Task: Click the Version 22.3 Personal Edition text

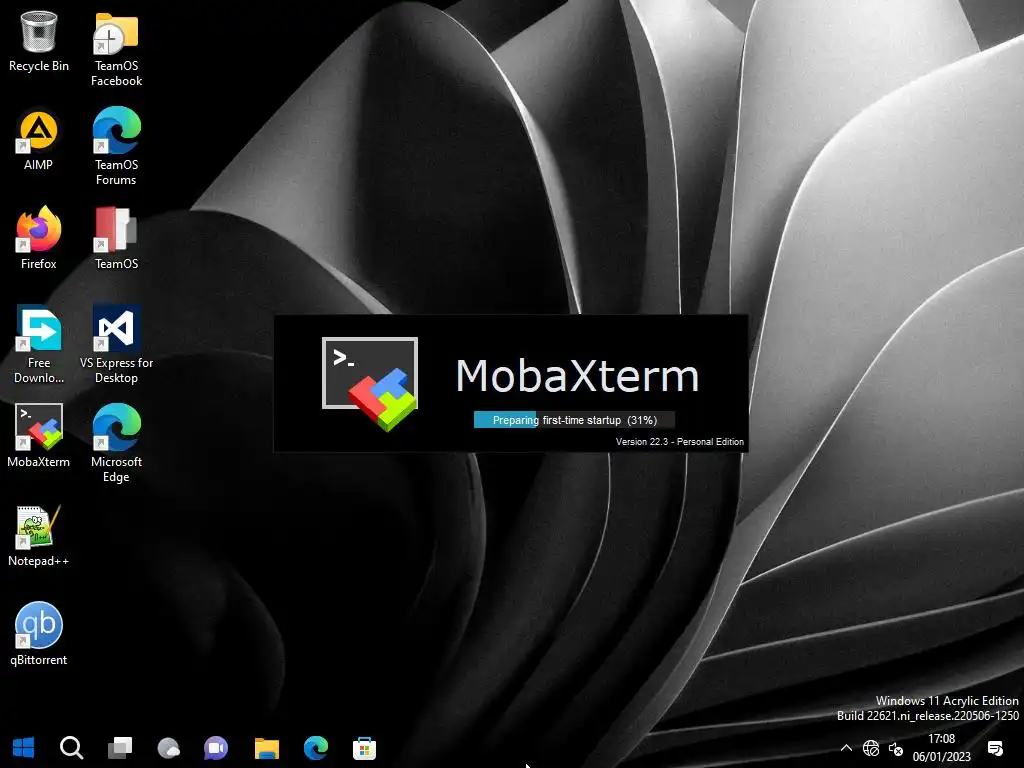Action: click(680, 442)
